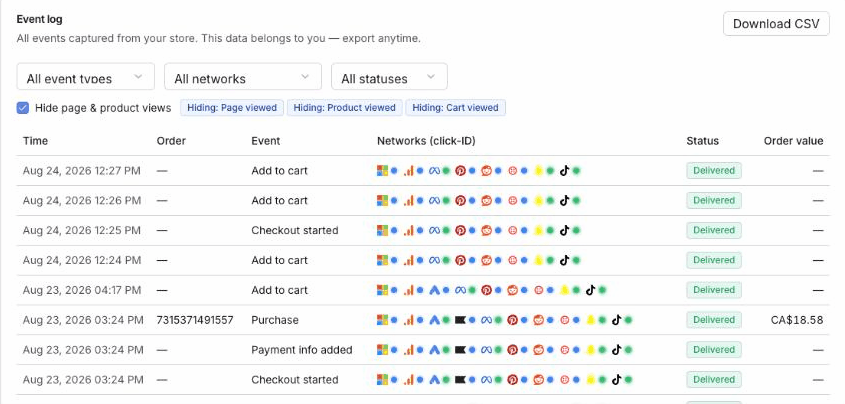Image resolution: width=845 pixels, height=404 pixels.
Task: Click Delivered badge in Purchase row
Action: point(714,320)
